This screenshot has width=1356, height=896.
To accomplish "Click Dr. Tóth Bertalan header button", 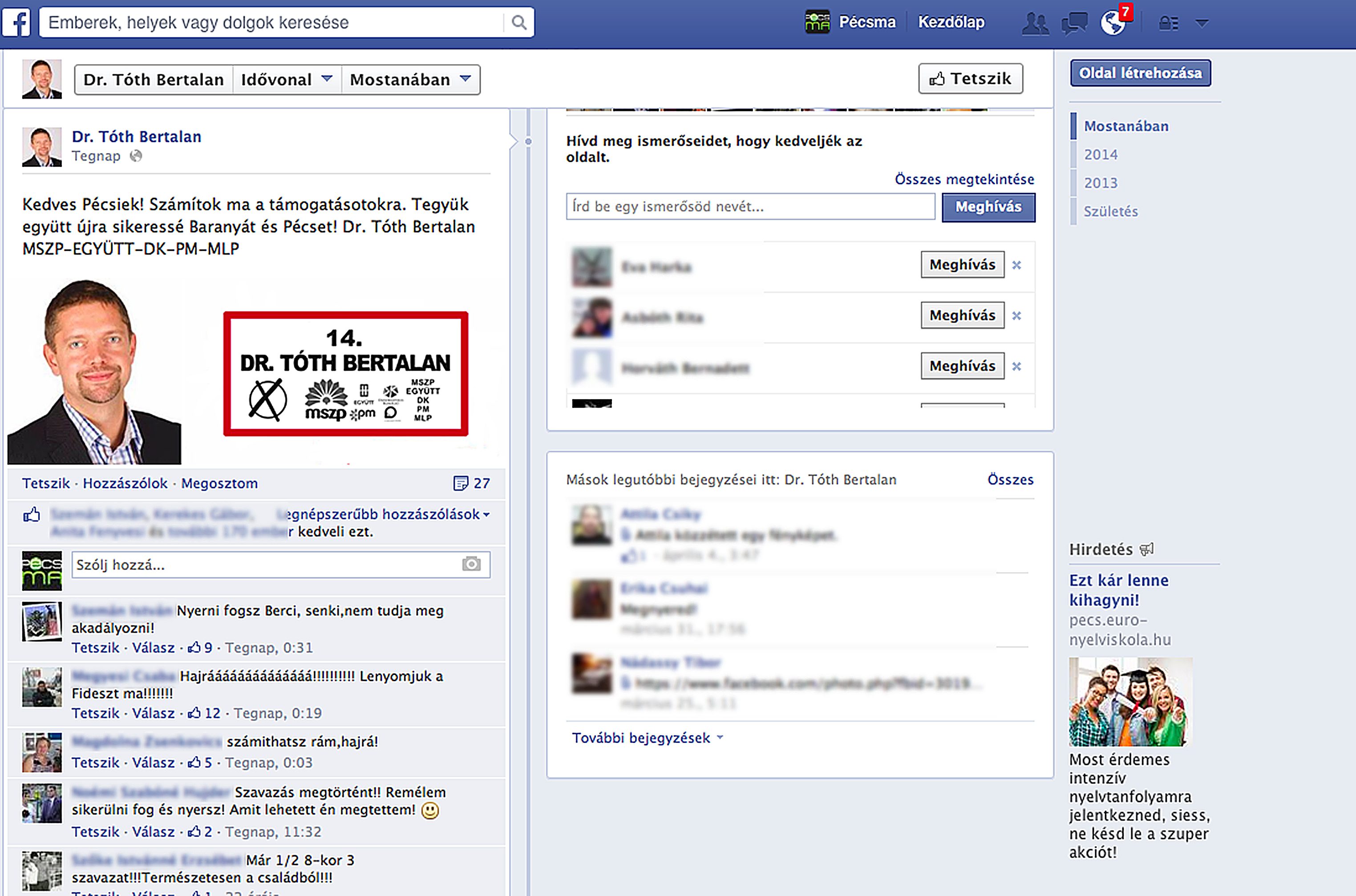I will click(153, 80).
